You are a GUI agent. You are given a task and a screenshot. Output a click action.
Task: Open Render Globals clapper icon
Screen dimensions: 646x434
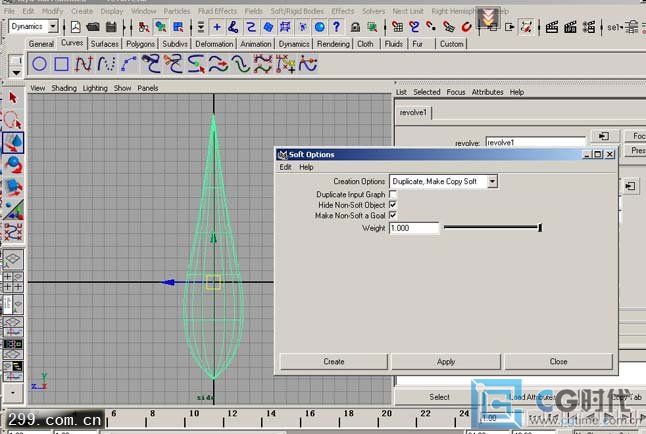pyautogui.click(x=589, y=27)
